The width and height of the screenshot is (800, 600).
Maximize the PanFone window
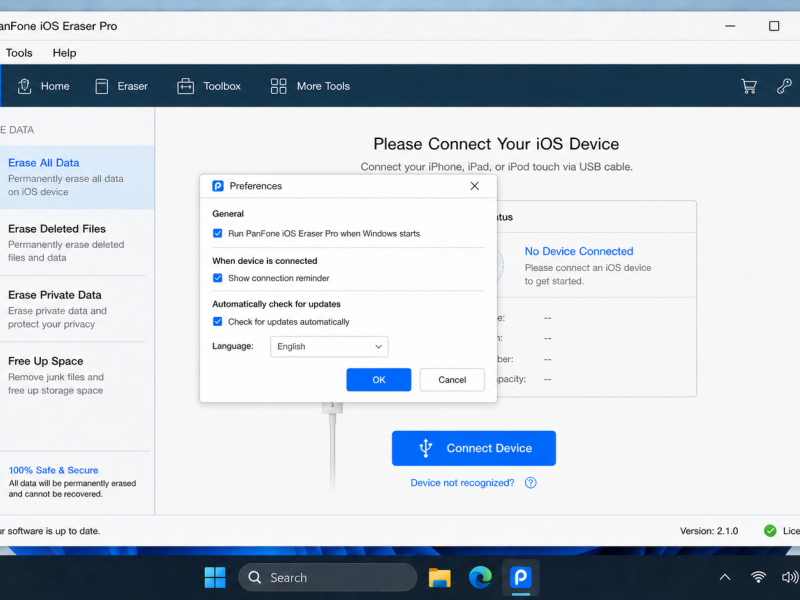click(774, 26)
